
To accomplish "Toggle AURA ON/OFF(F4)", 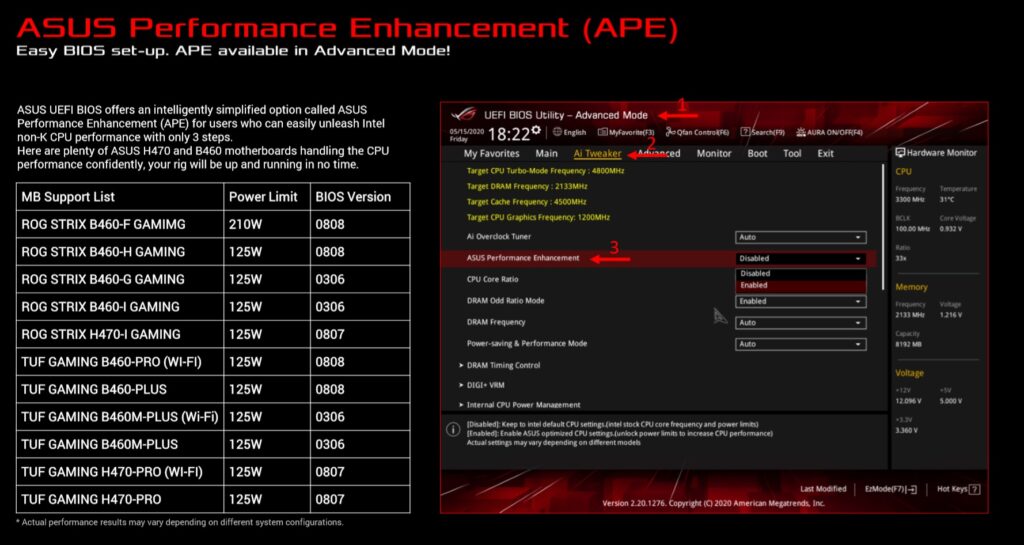I will [829, 132].
